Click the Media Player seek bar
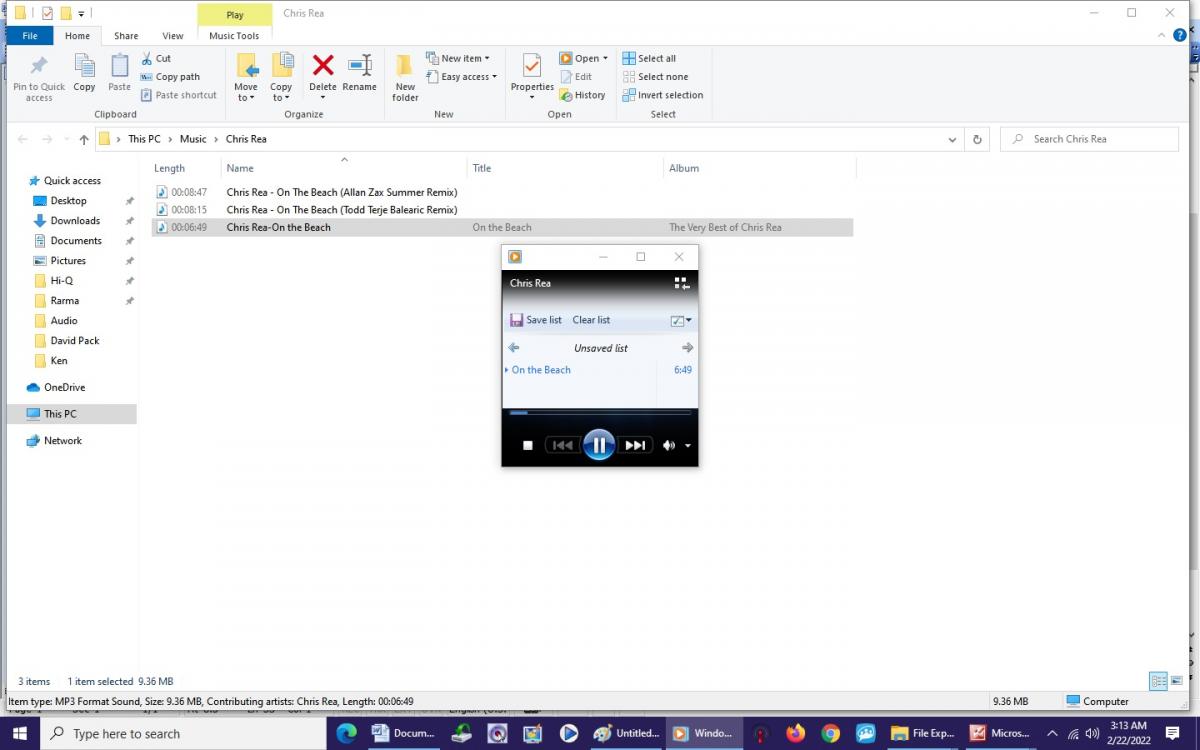Image resolution: width=1200 pixels, height=750 pixels. pyautogui.click(x=600, y=412)
